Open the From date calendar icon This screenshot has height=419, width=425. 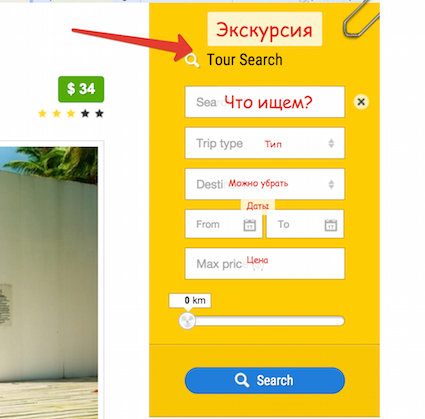click(x=249, y=225)
